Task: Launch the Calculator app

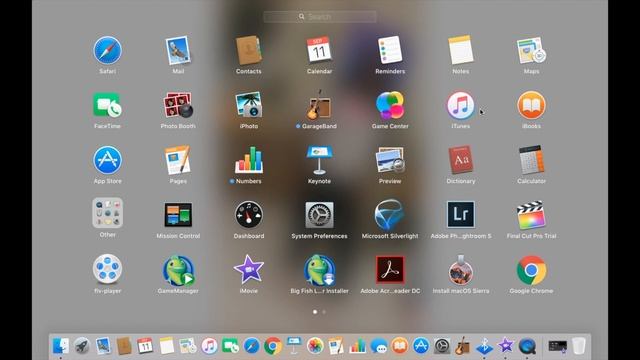Action: pos(531,160)
